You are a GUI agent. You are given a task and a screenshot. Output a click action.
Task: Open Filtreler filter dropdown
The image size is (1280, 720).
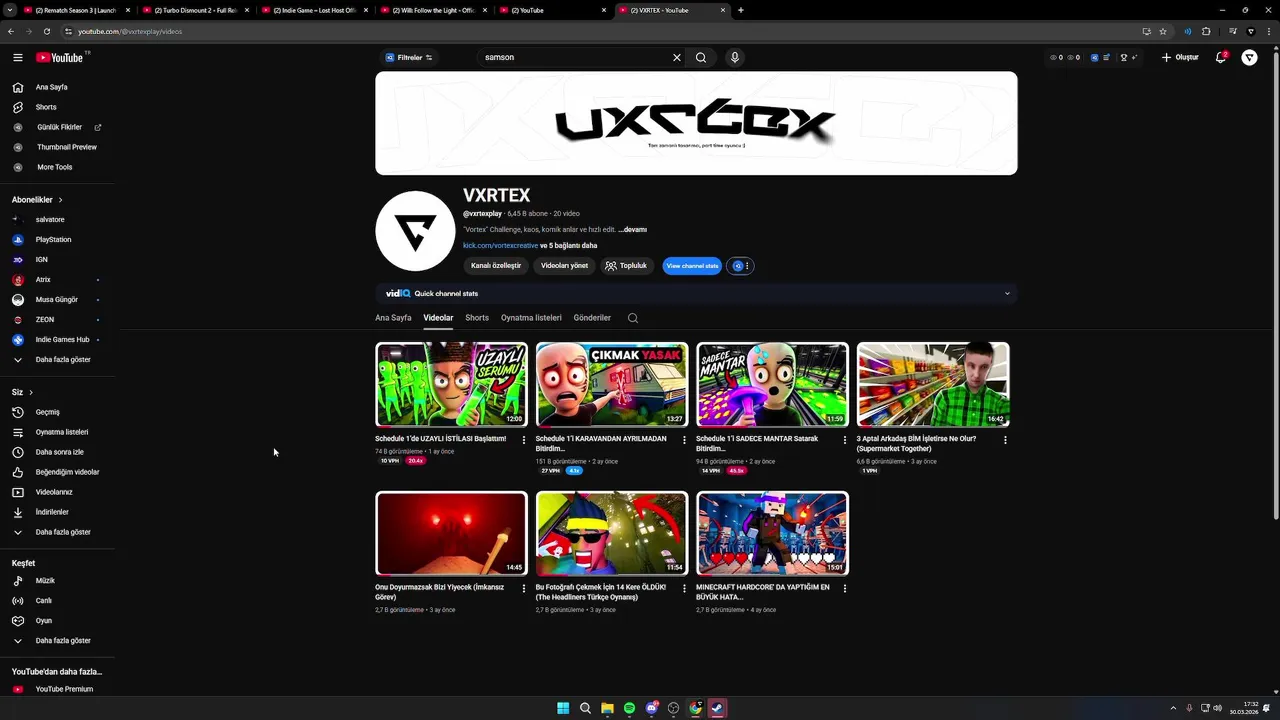click(409, 57)
